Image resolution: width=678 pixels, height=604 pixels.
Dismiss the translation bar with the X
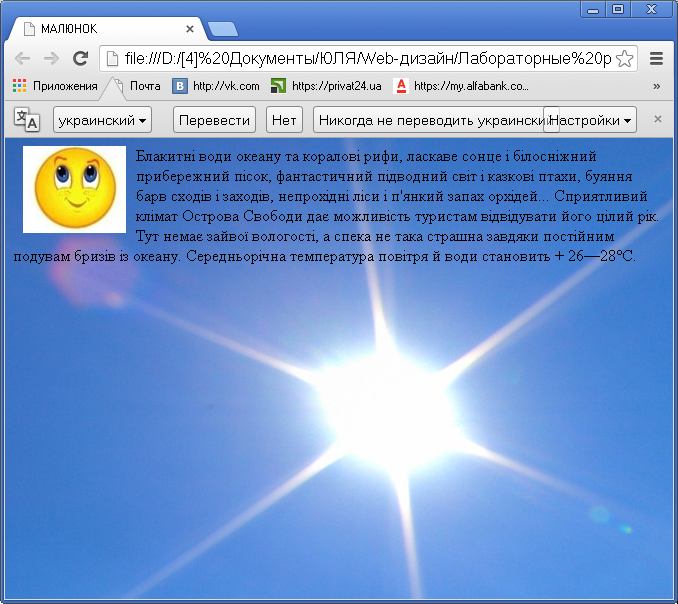(658, 119)
